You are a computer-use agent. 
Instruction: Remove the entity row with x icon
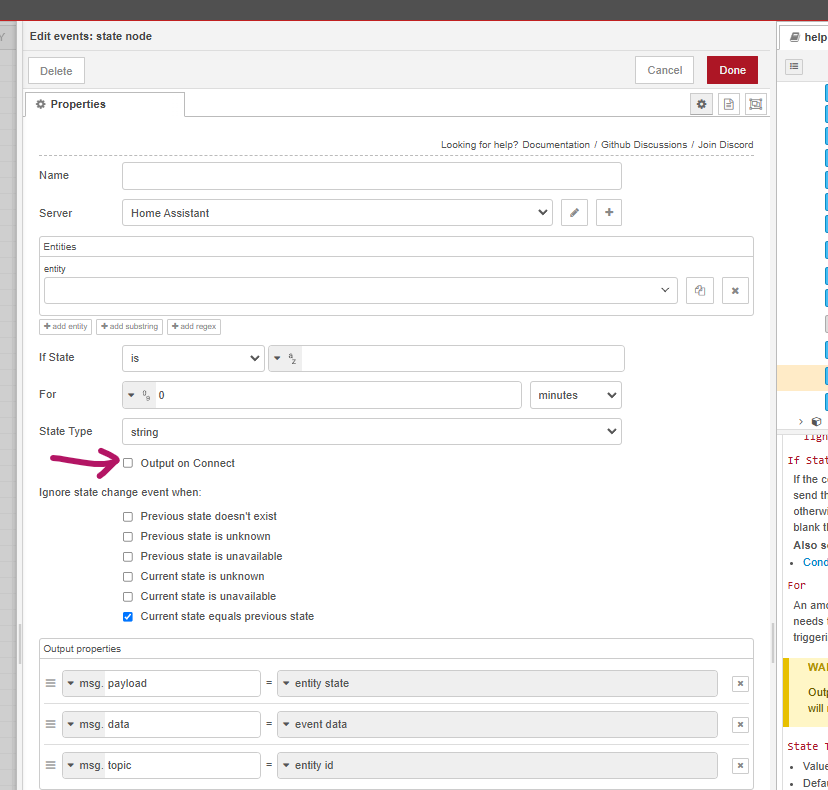point(735,290)
